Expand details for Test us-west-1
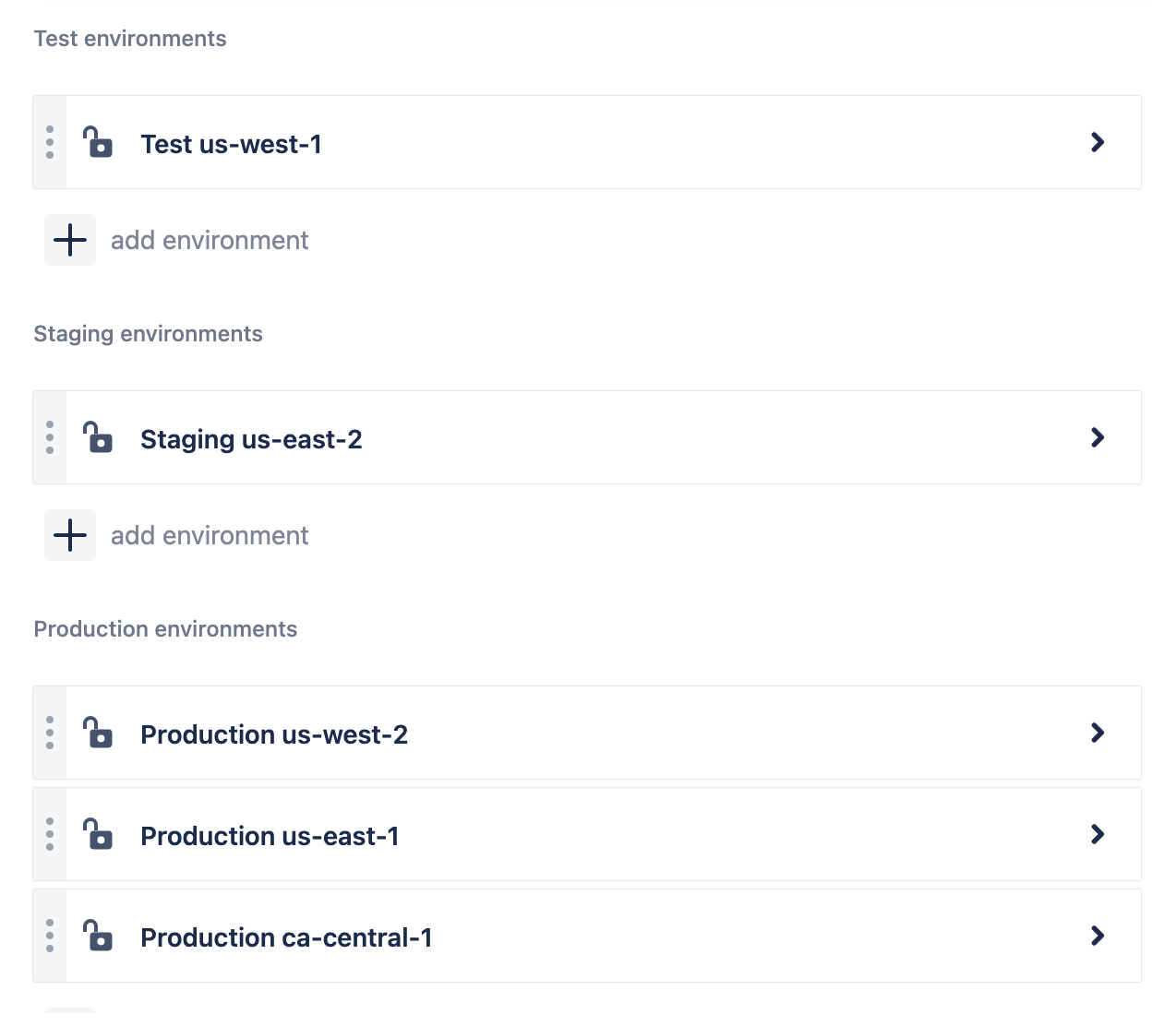 coord(1097,142)
